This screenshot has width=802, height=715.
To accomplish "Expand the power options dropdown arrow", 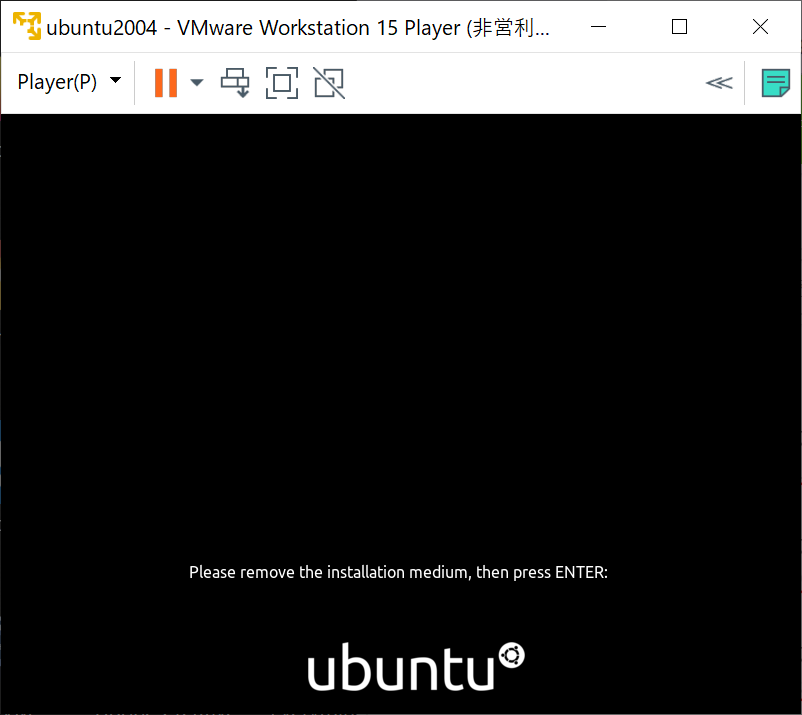I will 197,82.
